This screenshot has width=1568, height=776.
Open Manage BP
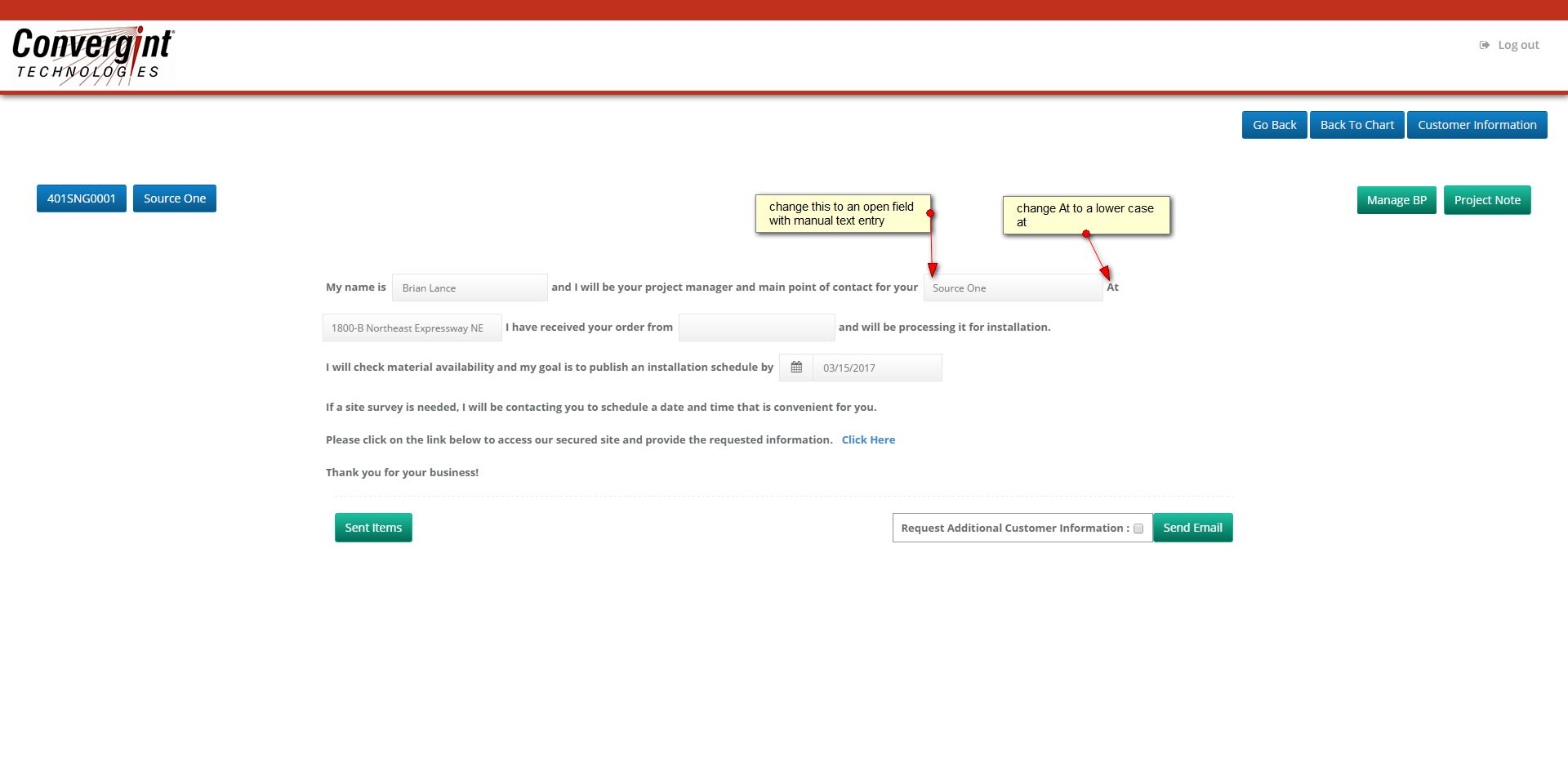tap(1396, 200)
